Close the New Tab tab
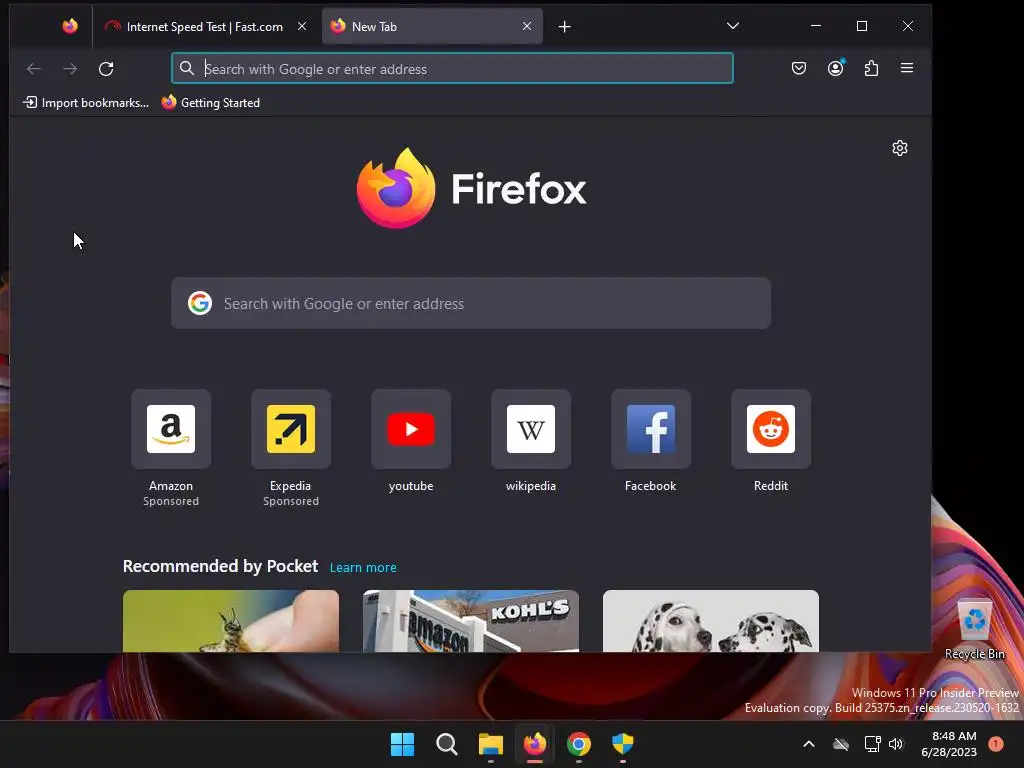This screenshot has height=768, width=1024. click(x=527, y=26)
